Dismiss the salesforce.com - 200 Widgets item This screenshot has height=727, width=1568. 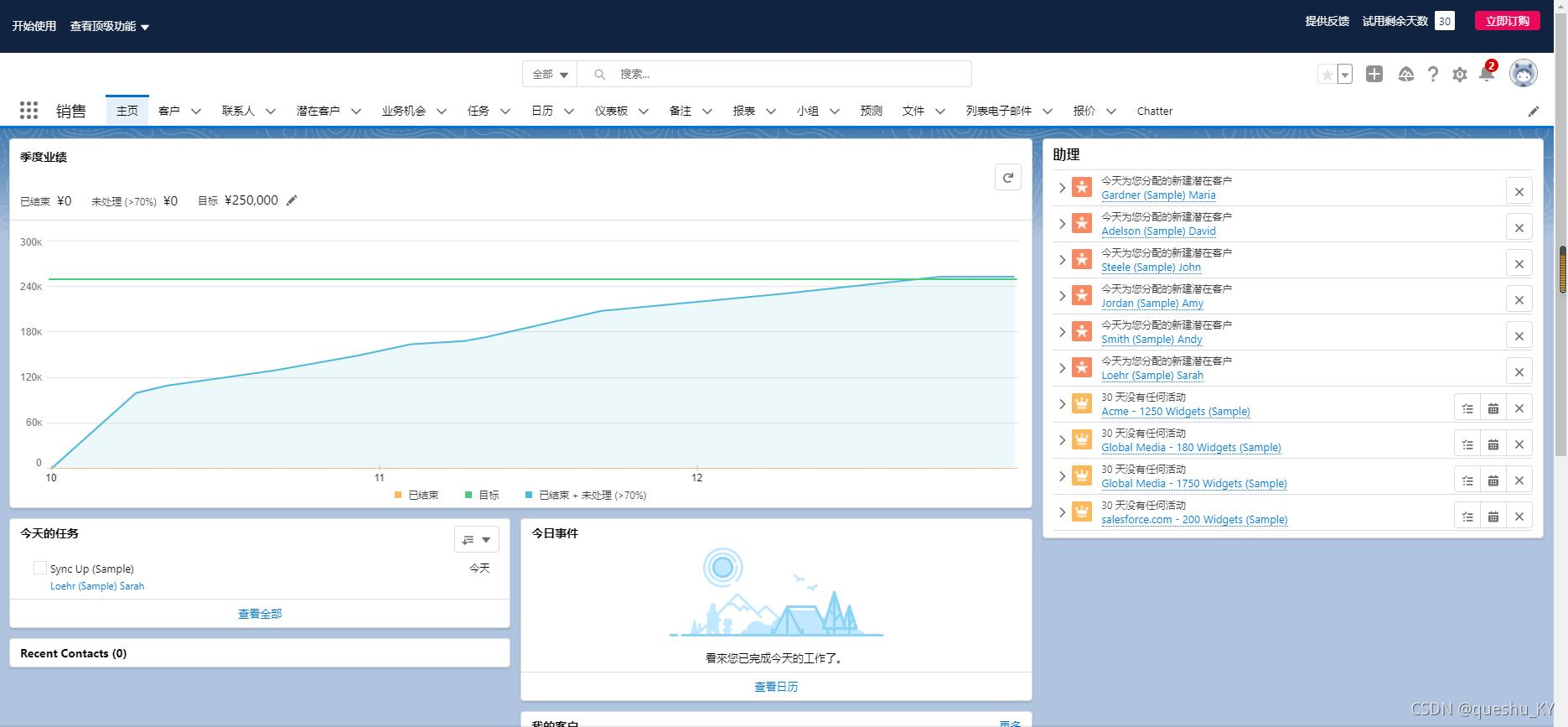[1519, 516]
